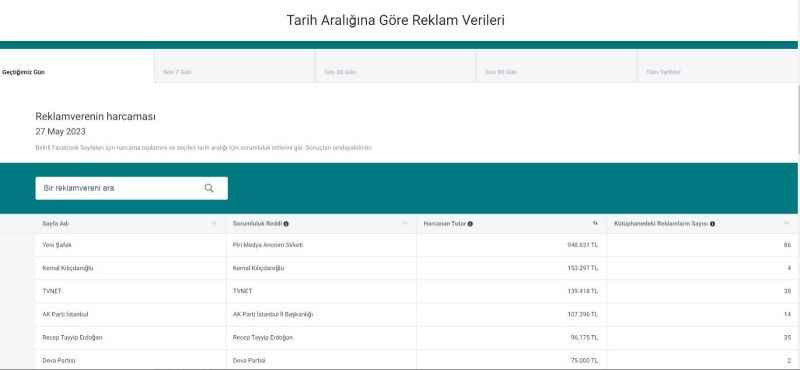Click the 27 May 2023 date text
The width and height of the screenshot is (800, 370).
[x=61, y=132]
